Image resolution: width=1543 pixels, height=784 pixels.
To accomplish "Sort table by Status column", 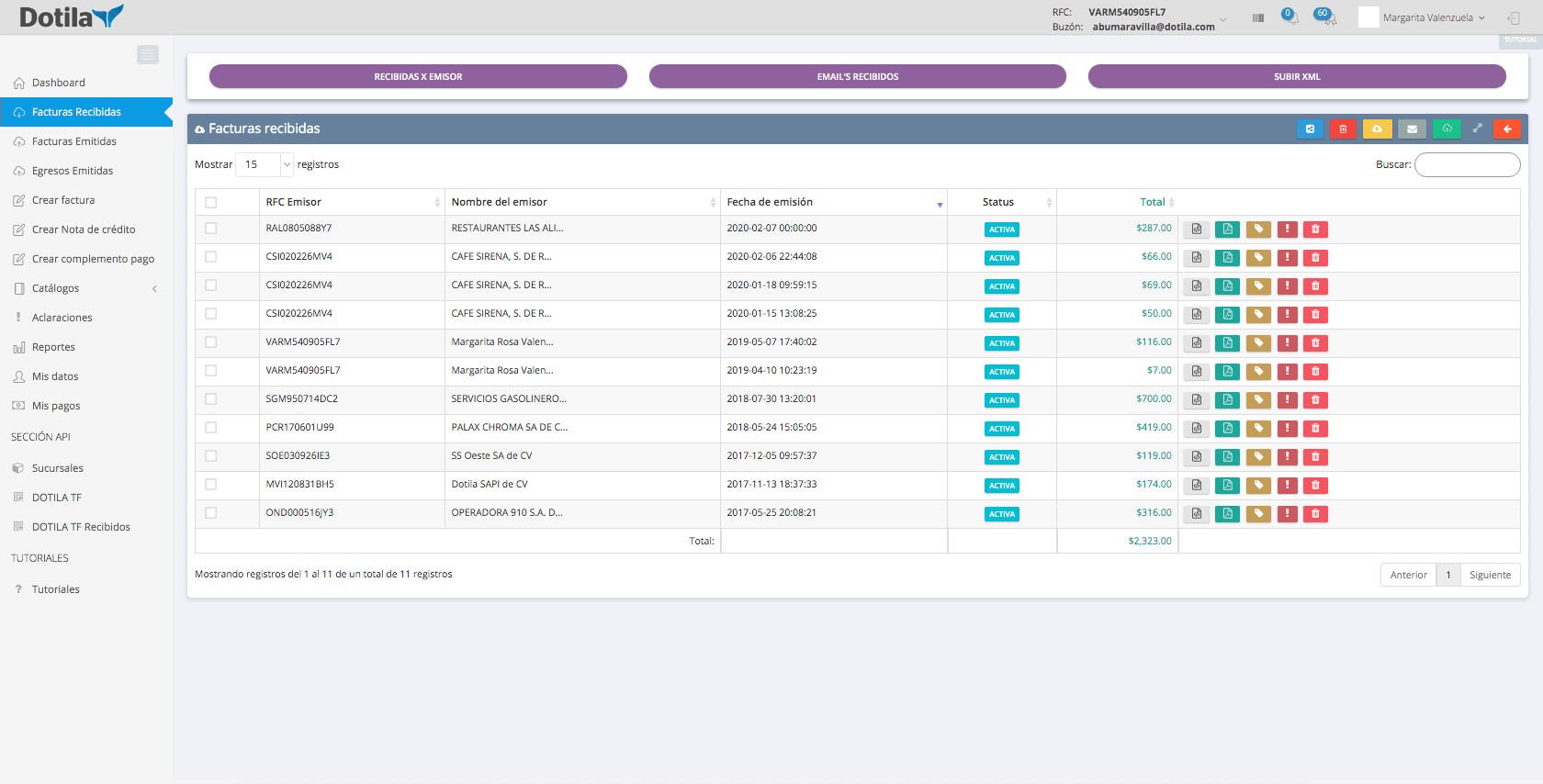I will click(x=1002, y=202).
